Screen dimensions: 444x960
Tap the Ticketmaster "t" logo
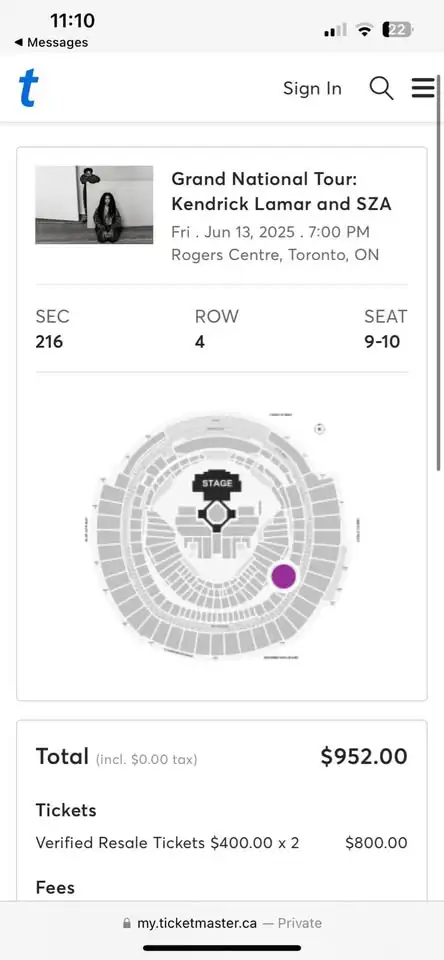click(x=28, y=88)
